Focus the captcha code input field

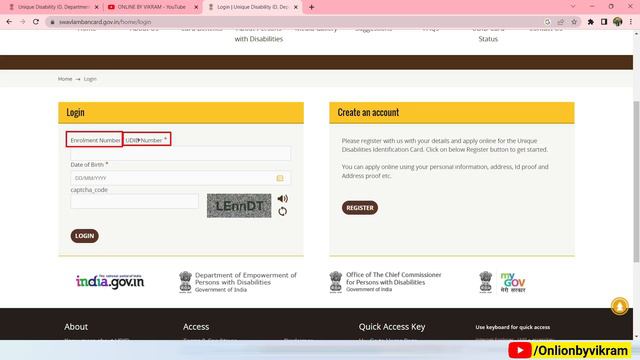(x=134, y=201)
